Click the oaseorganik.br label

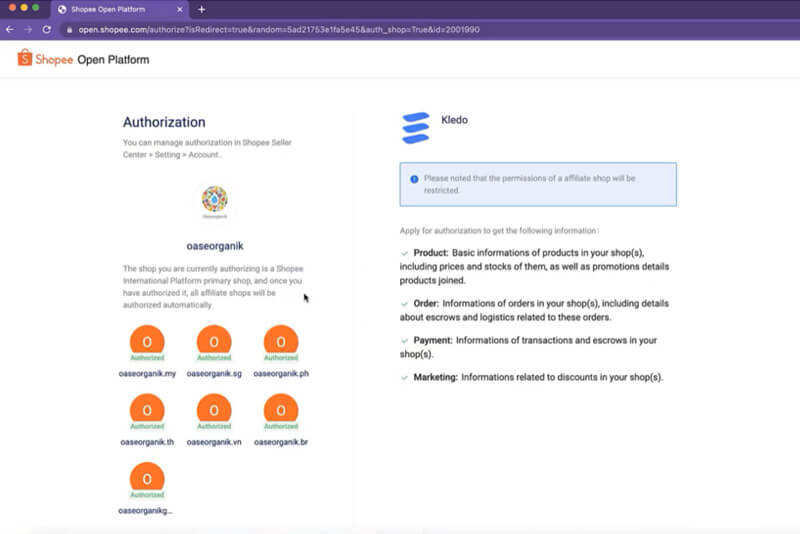point(281,442)
